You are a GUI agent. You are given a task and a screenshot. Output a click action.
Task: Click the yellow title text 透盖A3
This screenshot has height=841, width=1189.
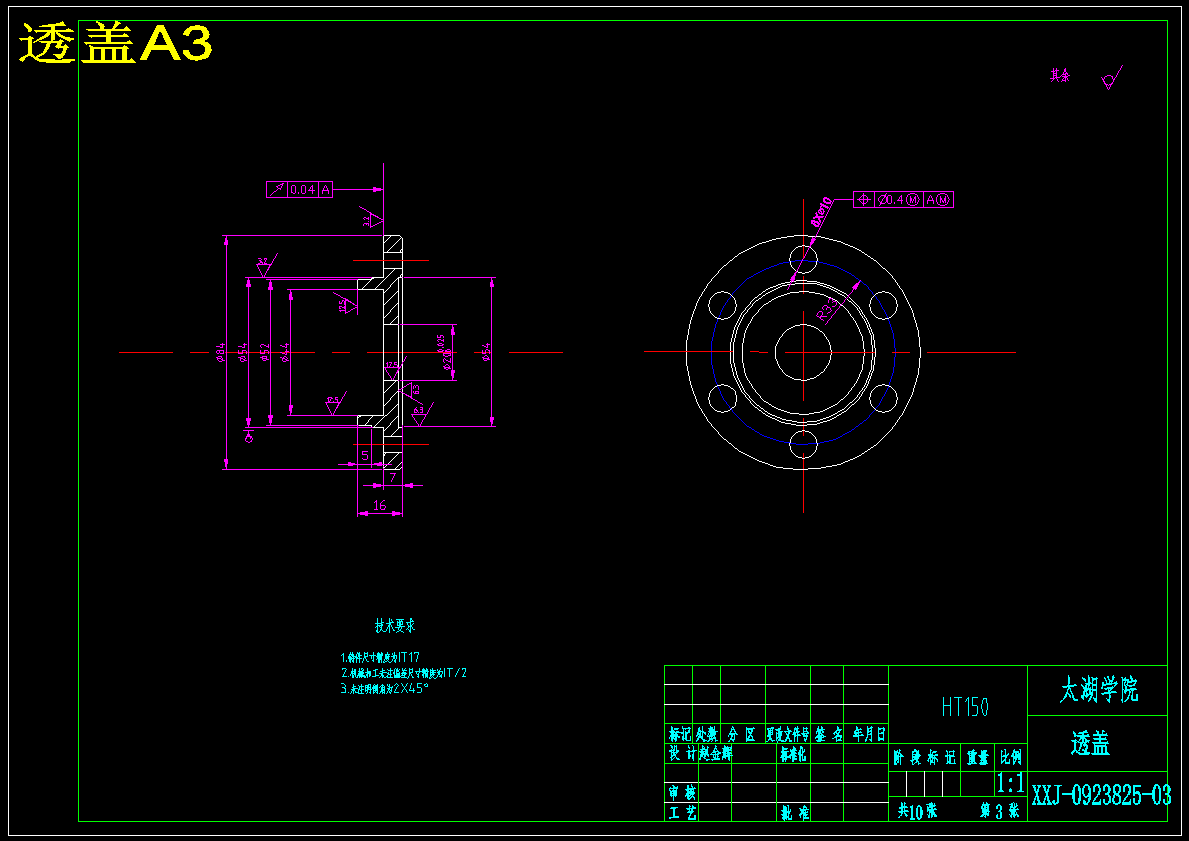[x=115, y=44]
